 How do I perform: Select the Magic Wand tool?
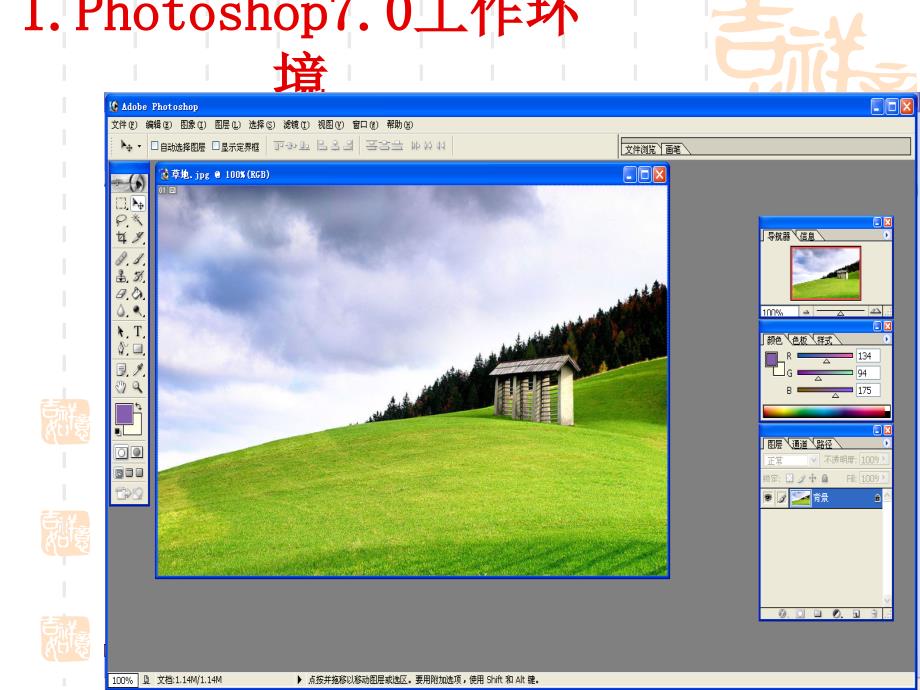tap(138, 221)
